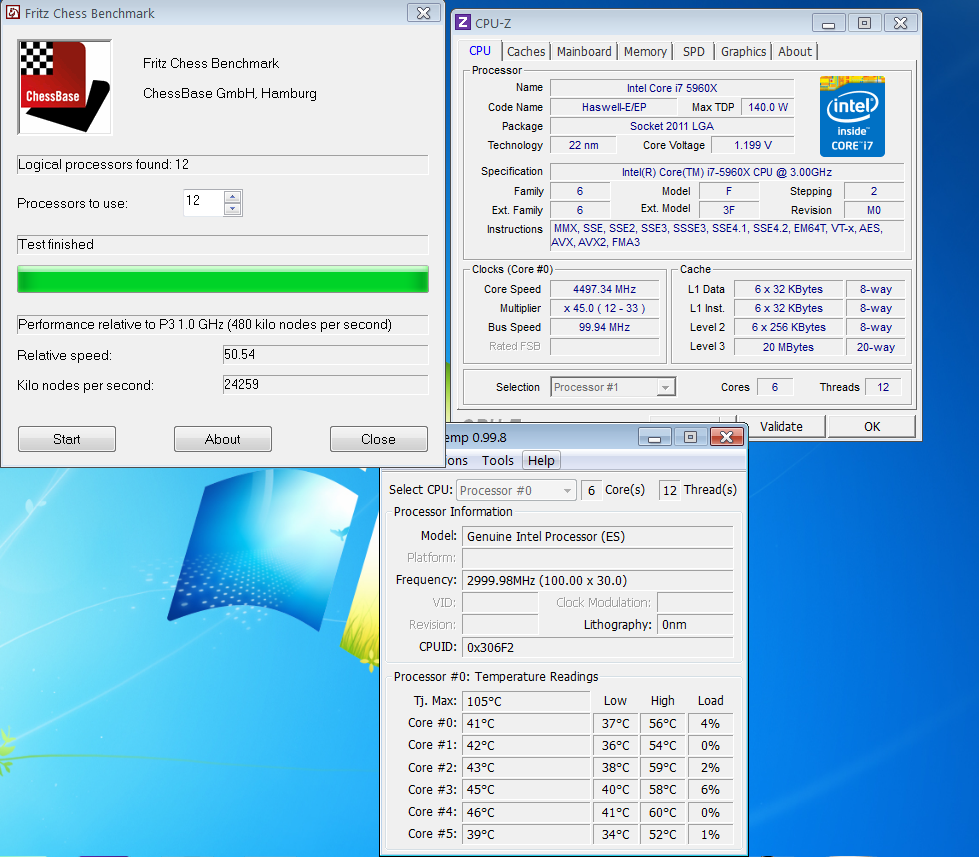Click the Validate button in CPU-Z
Screen dimensions: 979x857
(781, 426)
